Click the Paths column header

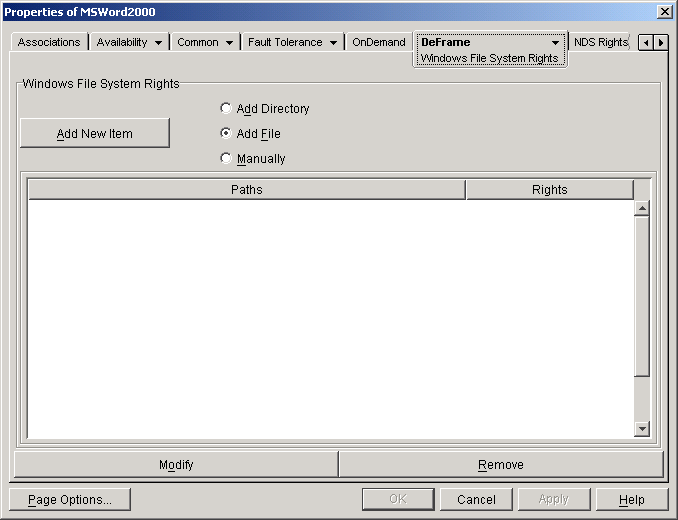247,190
